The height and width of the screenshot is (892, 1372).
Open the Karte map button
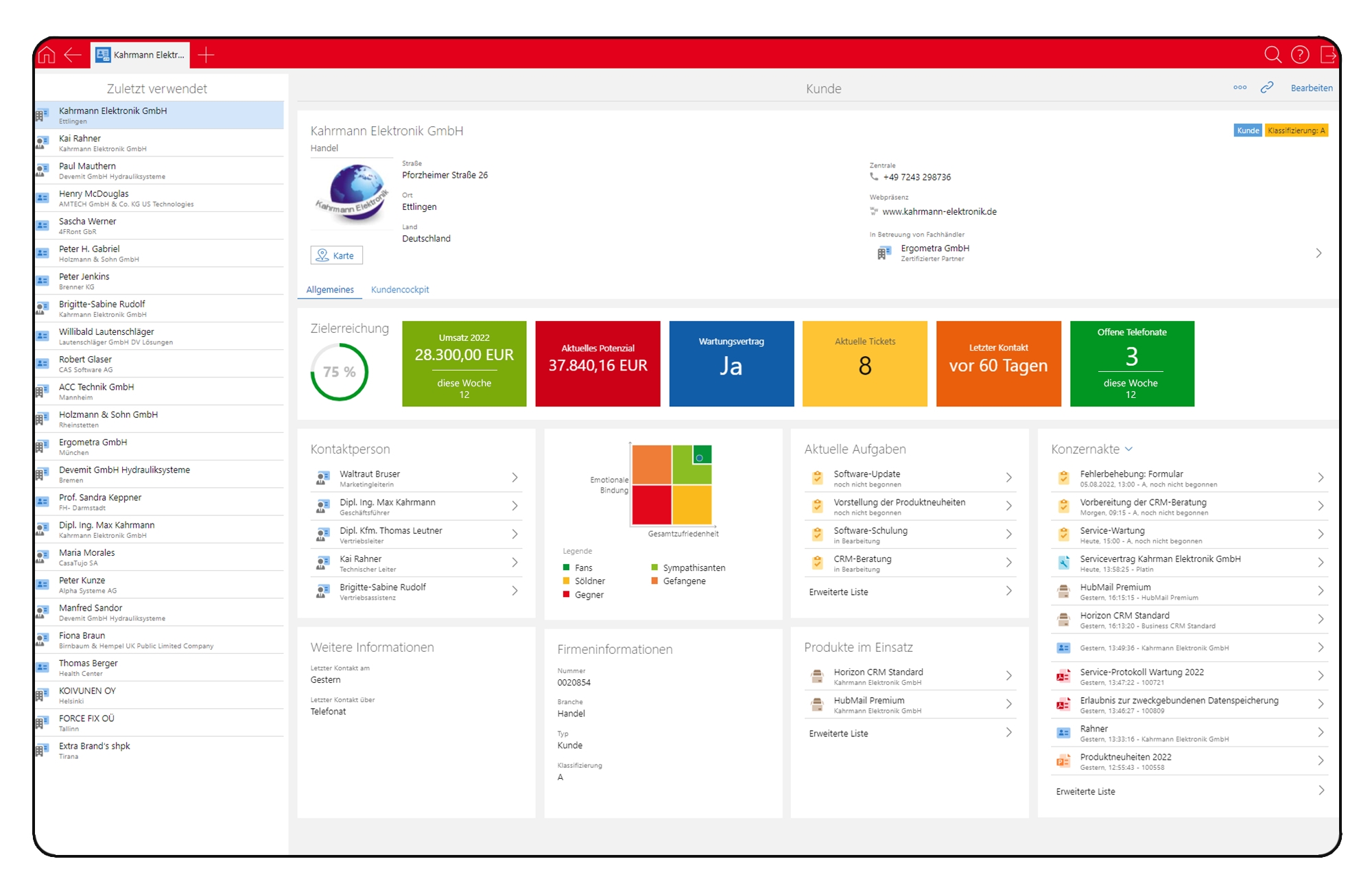pyautogui.click(x=336, y=255)
